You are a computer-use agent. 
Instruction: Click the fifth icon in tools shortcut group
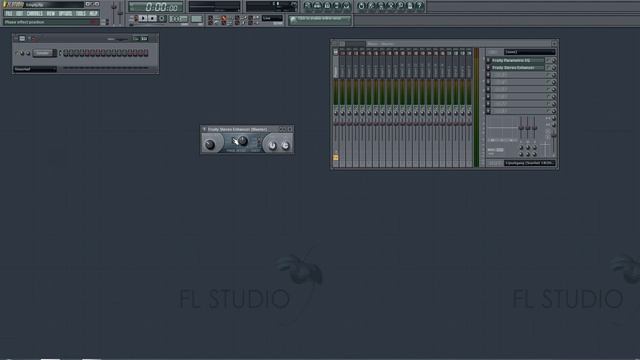pos(400,6)
